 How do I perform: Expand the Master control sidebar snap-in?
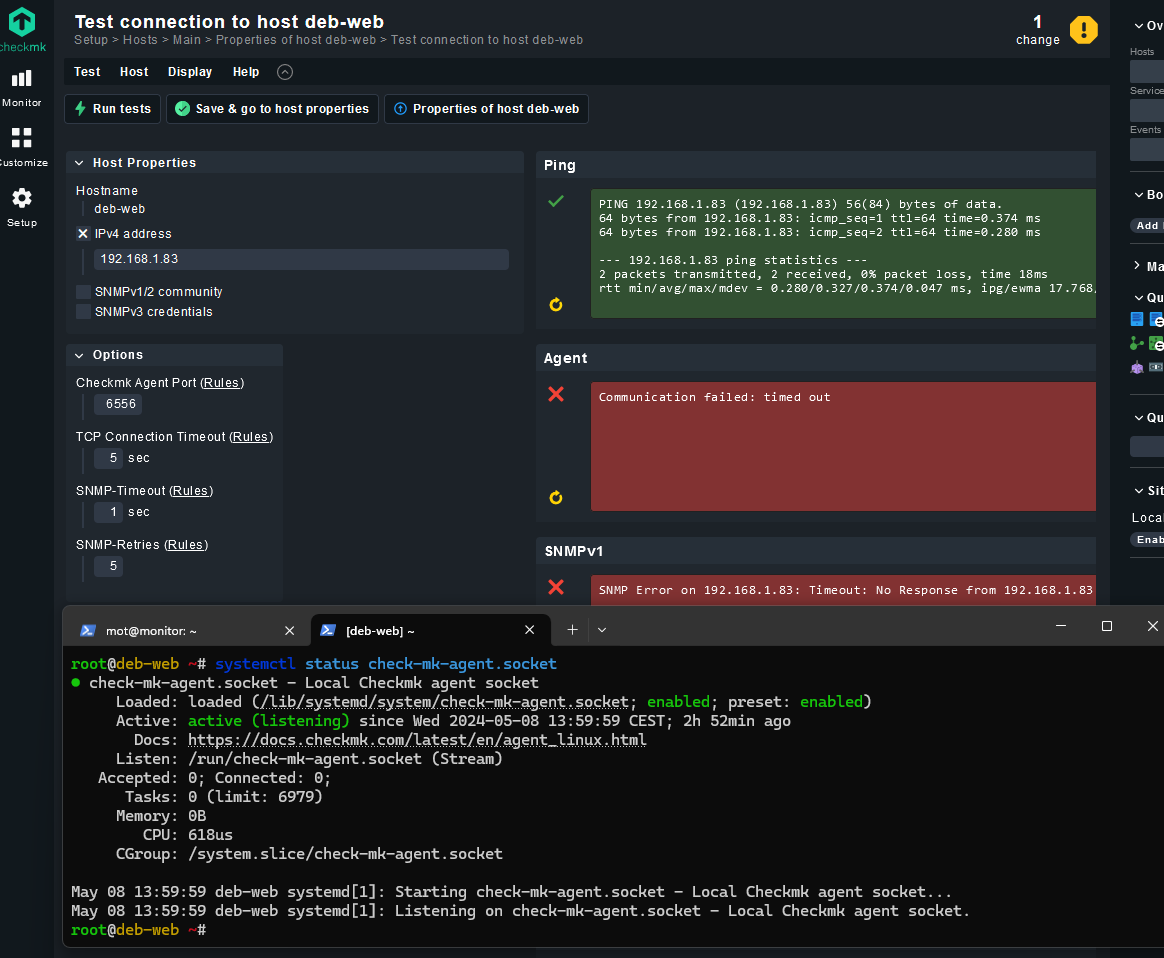click(1137, 266)
